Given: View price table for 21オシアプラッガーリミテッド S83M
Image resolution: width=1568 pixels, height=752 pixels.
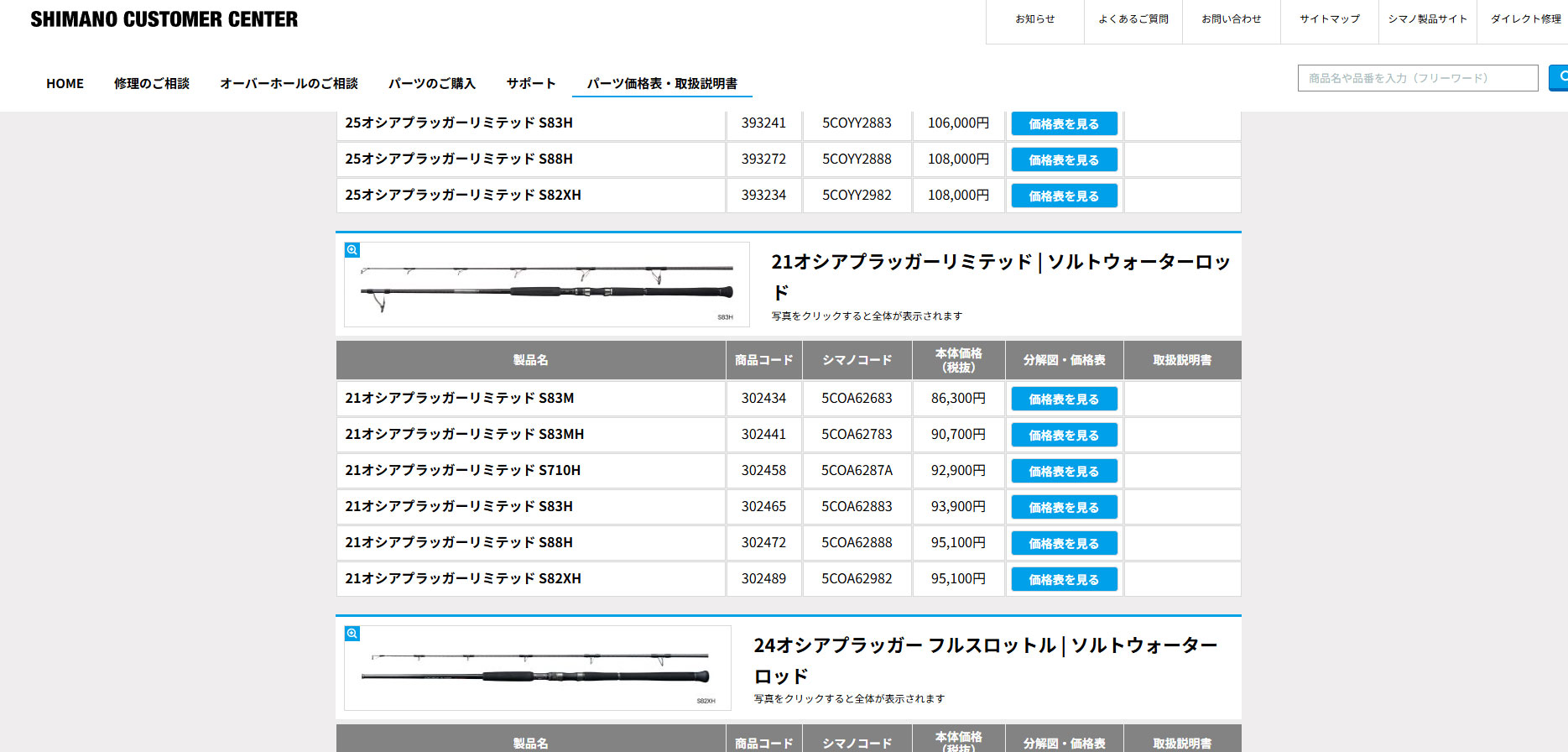Looking at the screenshot, I should [x=1064, y=399].
